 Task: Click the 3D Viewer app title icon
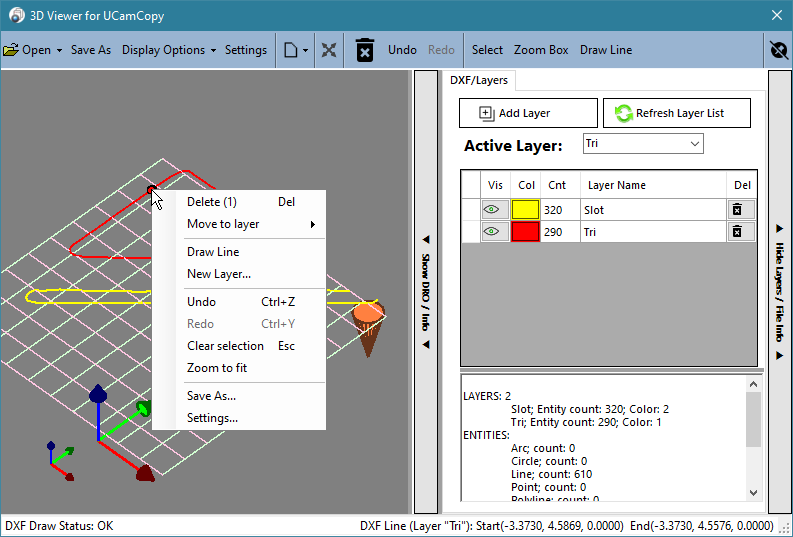[x=17, y=15]
